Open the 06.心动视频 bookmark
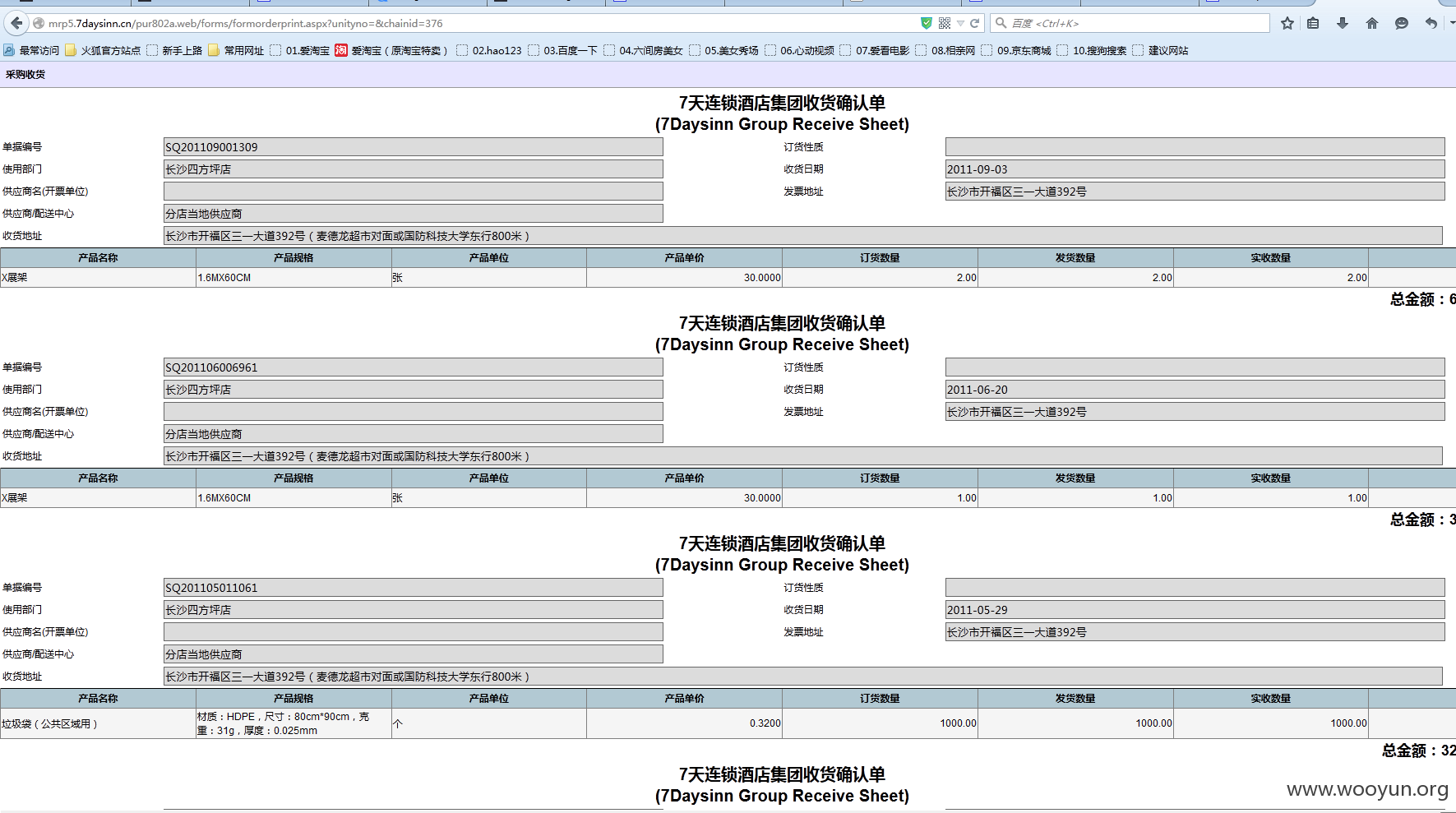The width and height of the screenshot is (1456, 813). [800, 51]
